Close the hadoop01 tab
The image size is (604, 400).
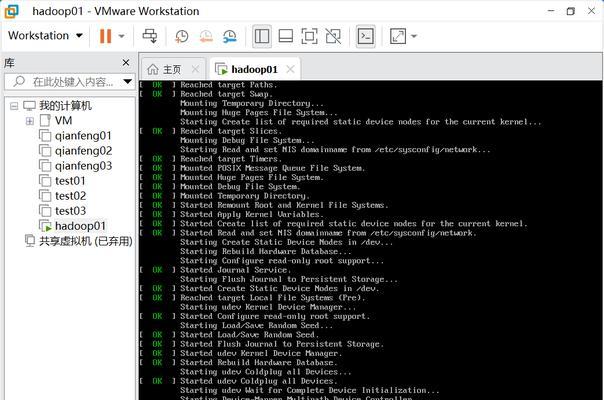pyautogui.click(x=290, y=69)
